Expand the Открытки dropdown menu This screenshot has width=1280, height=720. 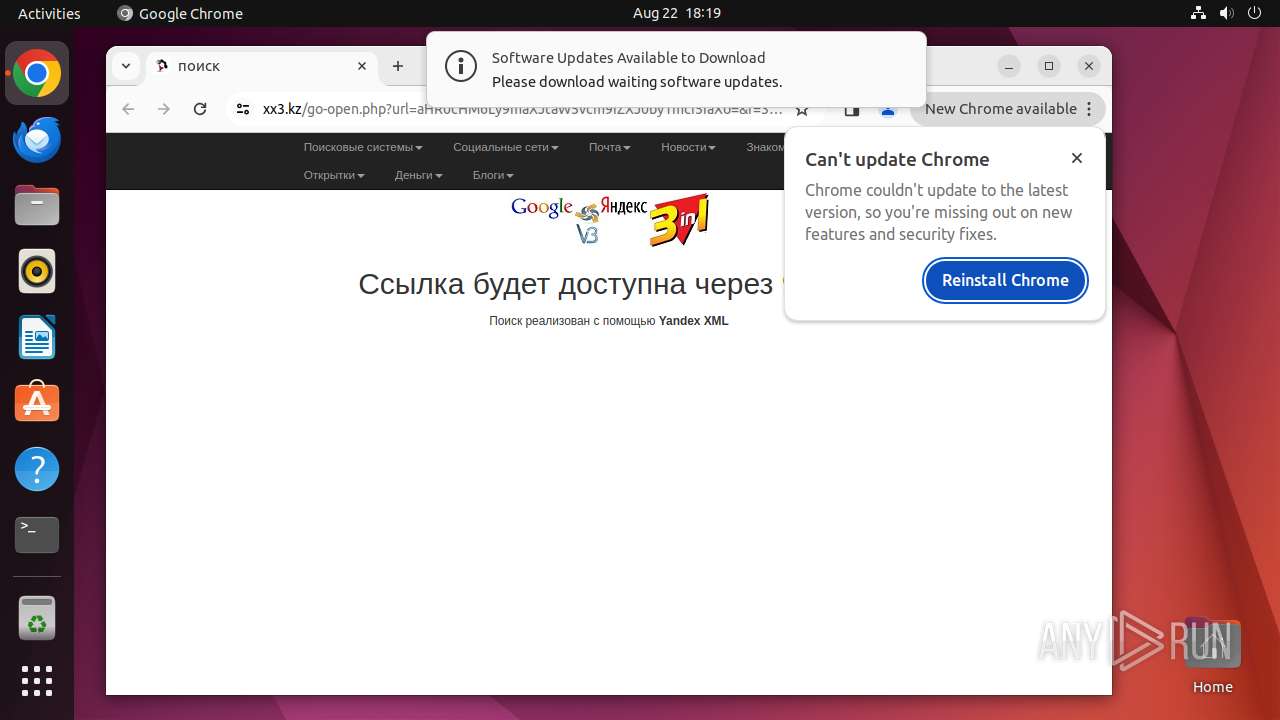tap(334, 175)
